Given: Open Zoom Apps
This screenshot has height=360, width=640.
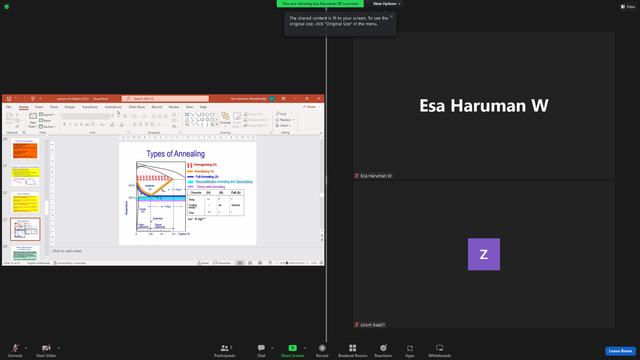Looking at the screenshot, I should coord(410,351).
